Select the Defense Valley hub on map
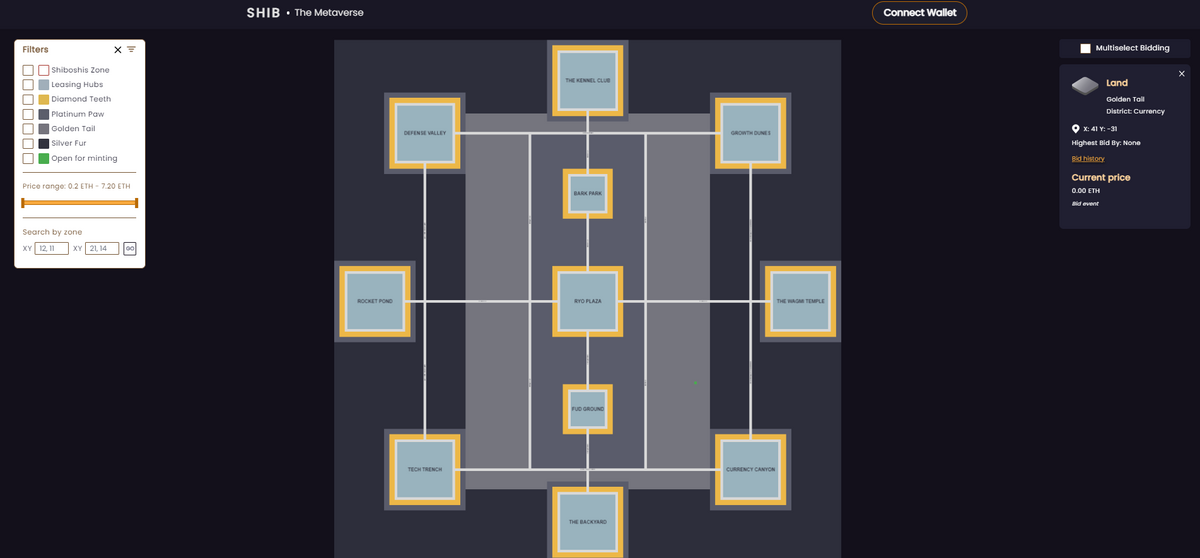1200x558 pixels. point(425,132)
